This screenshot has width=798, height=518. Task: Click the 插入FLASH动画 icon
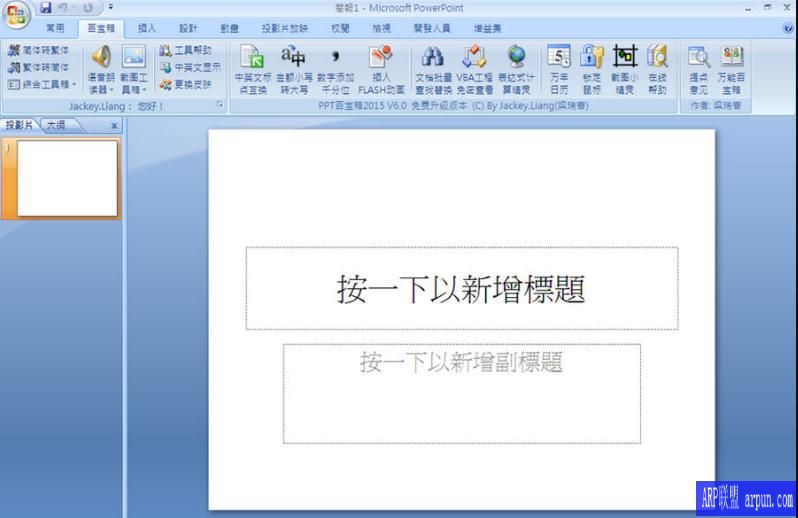click(x=381, y=70)
